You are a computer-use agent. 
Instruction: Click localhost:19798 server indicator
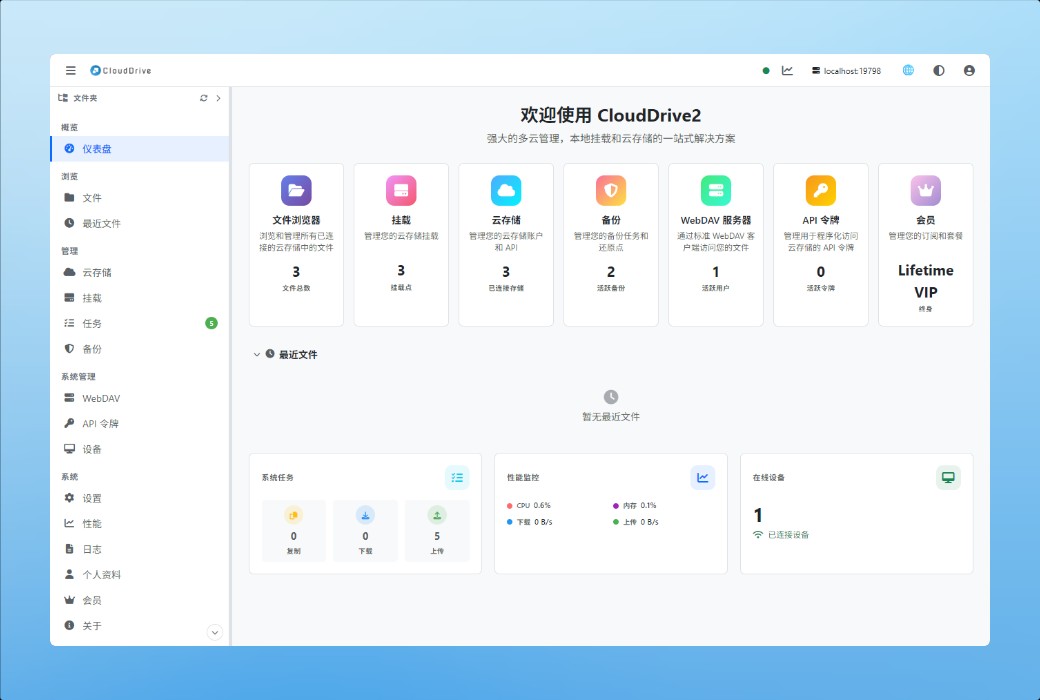coord(846,70)
